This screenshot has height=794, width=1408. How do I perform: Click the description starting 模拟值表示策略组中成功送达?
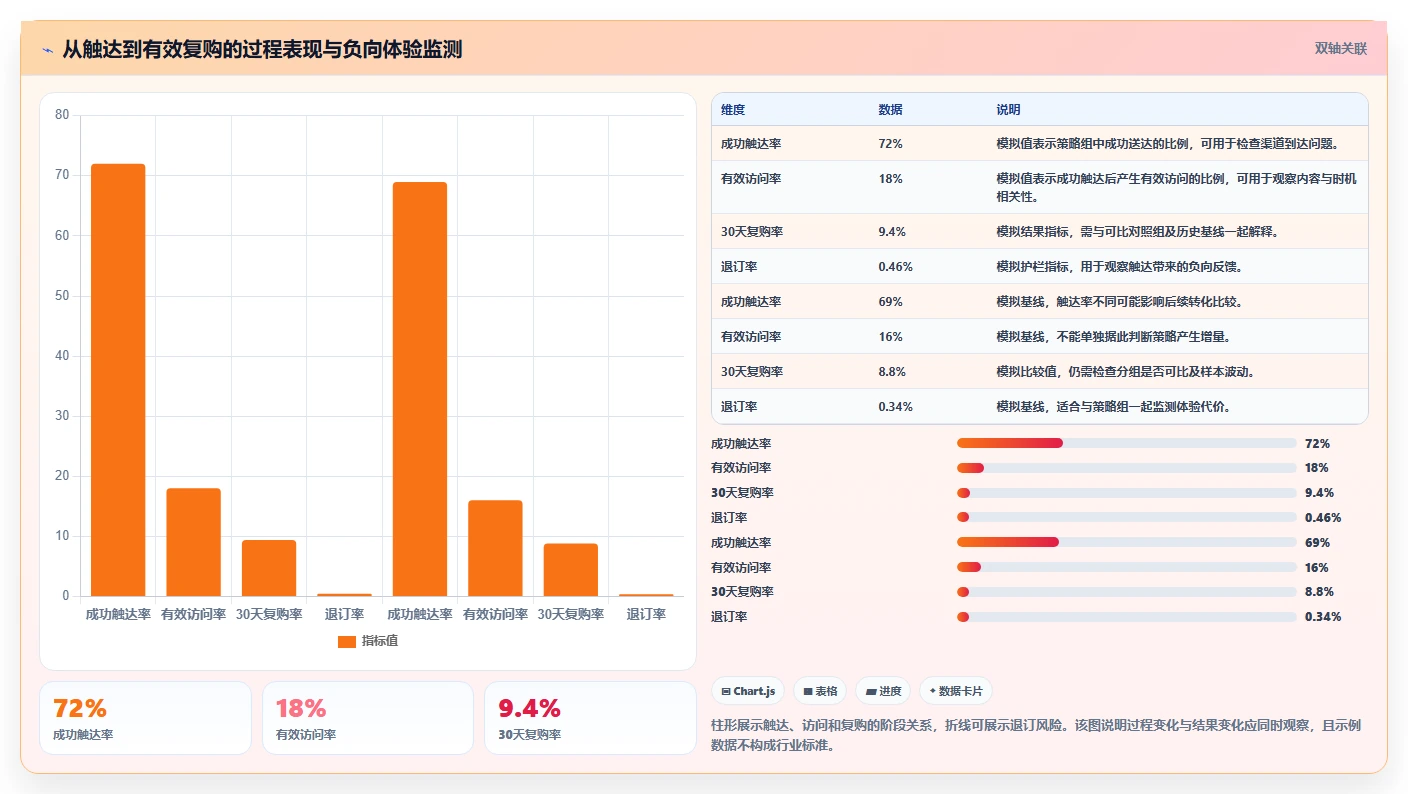(1167, 144)
